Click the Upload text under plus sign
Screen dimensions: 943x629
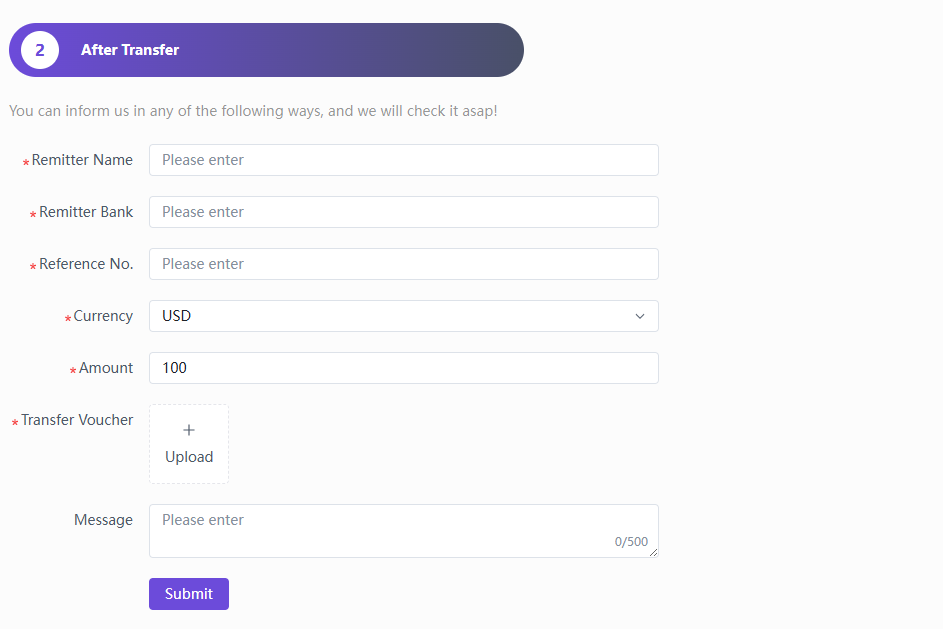[x=189, y=457]
